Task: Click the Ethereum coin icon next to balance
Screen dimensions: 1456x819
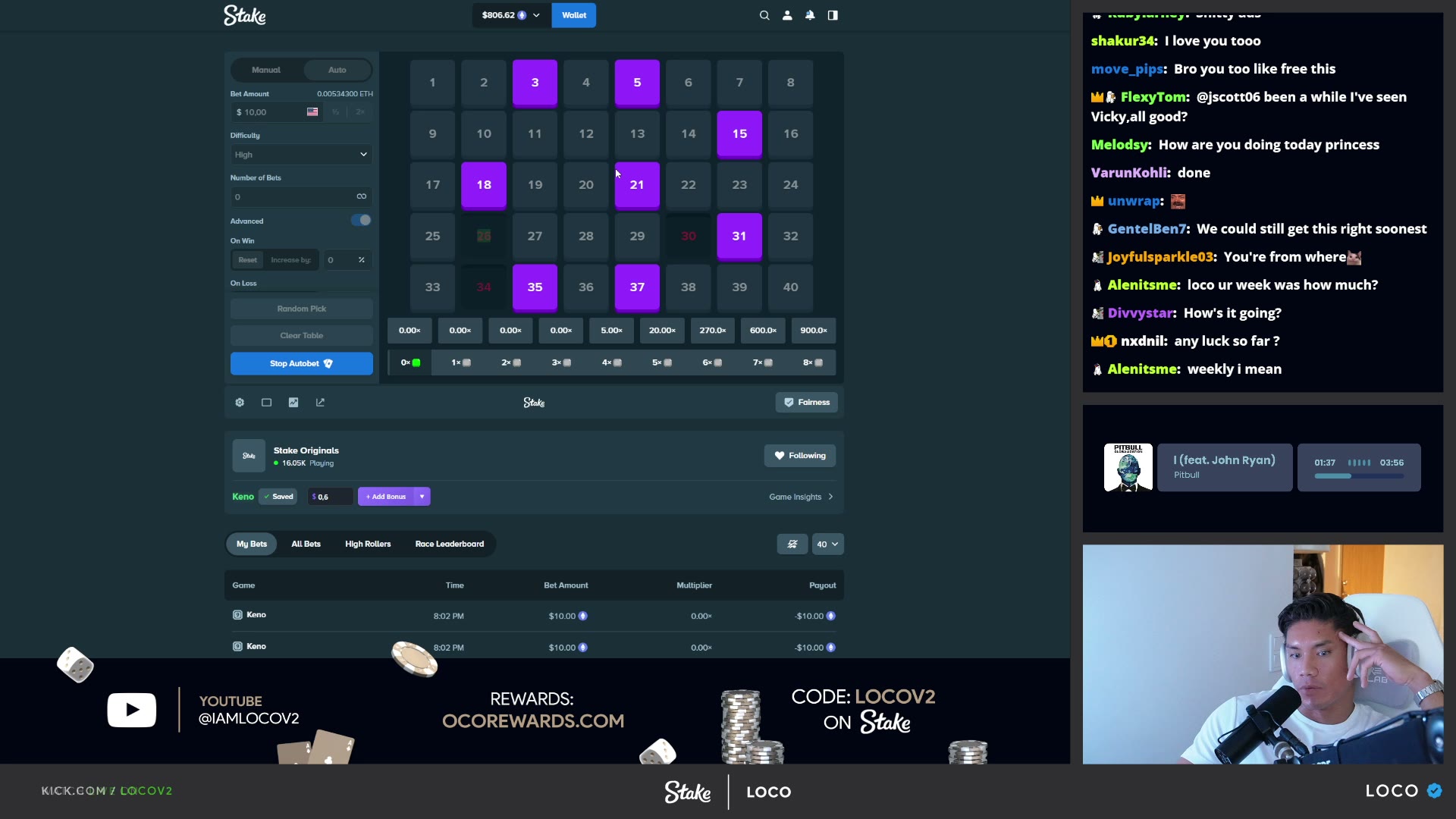Action: tap(522, 15)
